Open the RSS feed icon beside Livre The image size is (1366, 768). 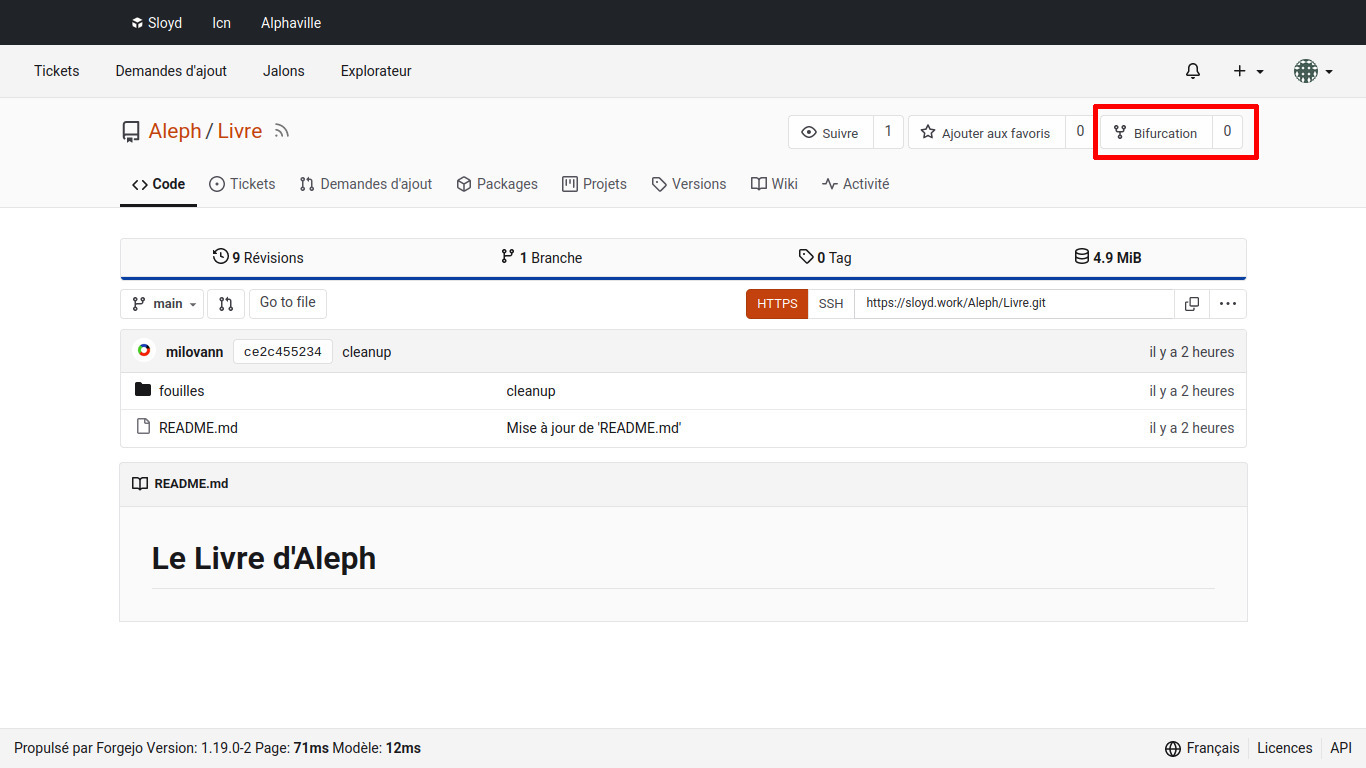pyautogui.click(x=282, y=131)
